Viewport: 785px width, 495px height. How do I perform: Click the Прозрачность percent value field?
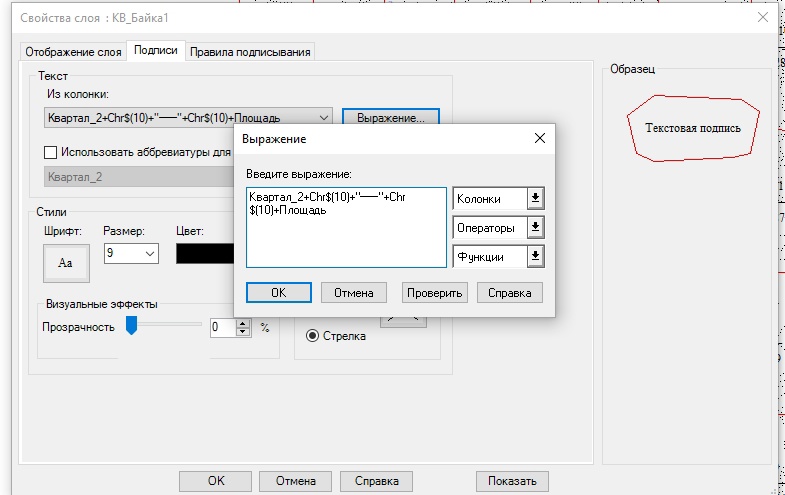tap(223, 327)
